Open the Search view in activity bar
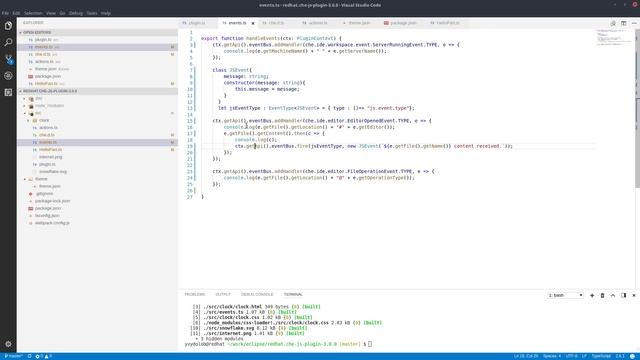The width and height of the screenshot is (640, 360). pos(8,42)
